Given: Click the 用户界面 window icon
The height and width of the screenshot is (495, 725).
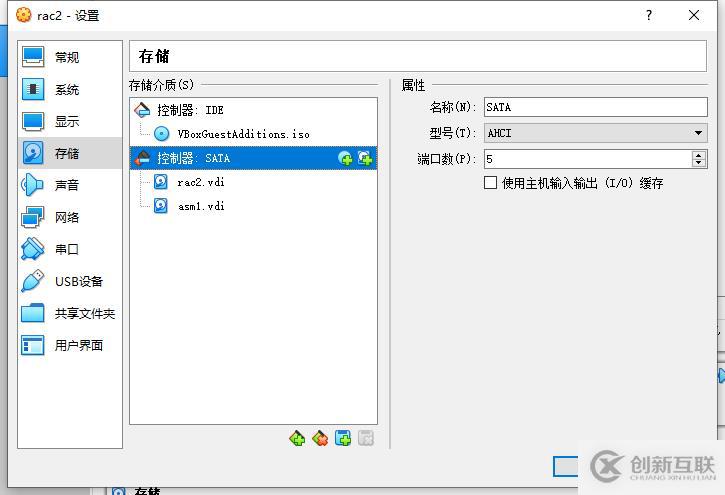Looking at the screenshot, I should [x=32, y=345].
